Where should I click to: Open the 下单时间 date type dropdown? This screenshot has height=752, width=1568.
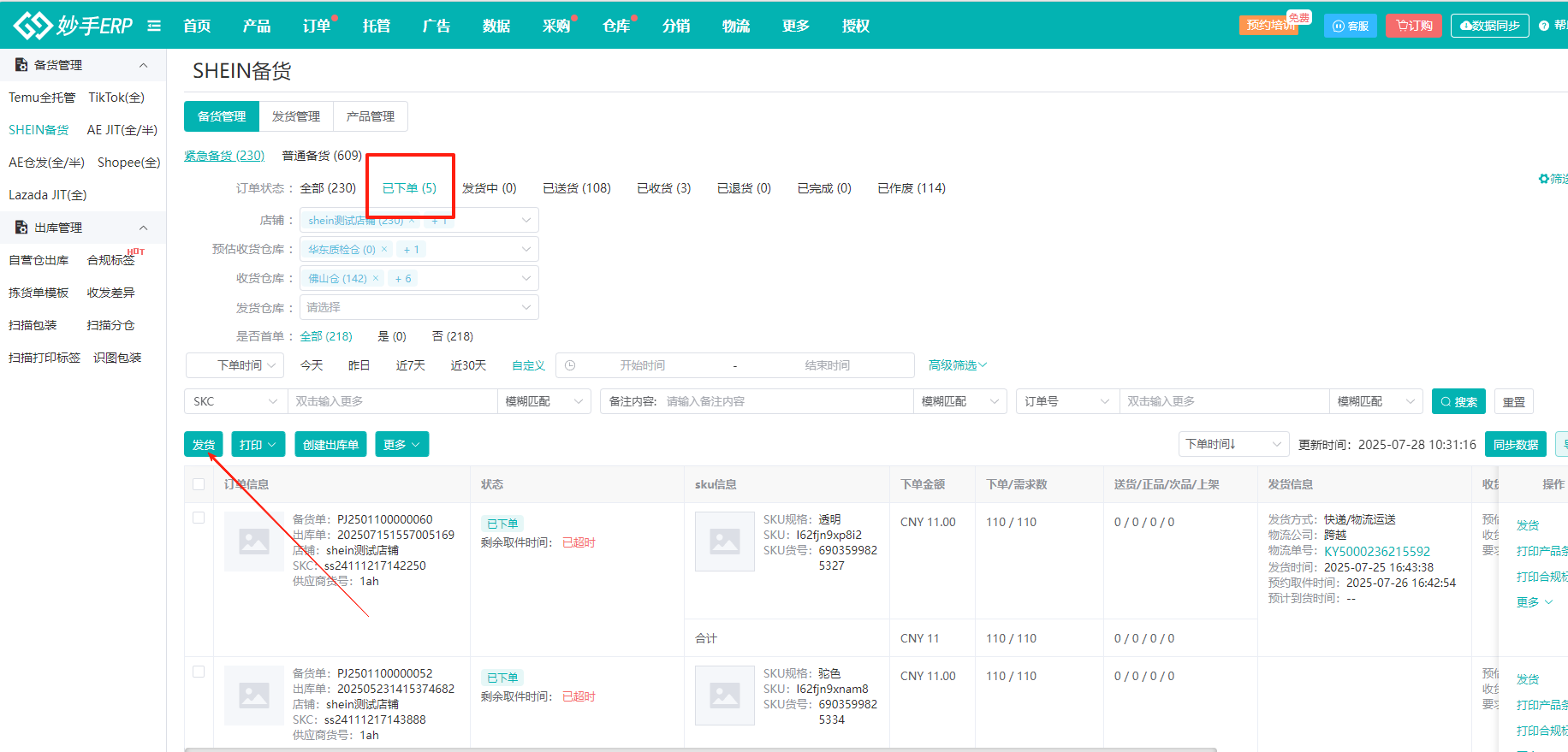click(235, 365)
